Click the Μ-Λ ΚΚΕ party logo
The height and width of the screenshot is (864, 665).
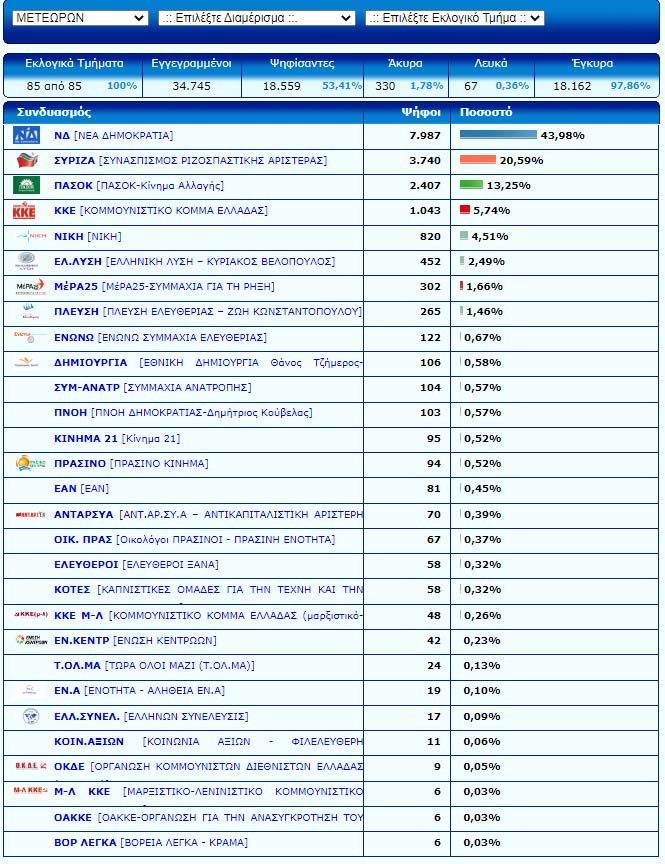(x=31, y=790)
